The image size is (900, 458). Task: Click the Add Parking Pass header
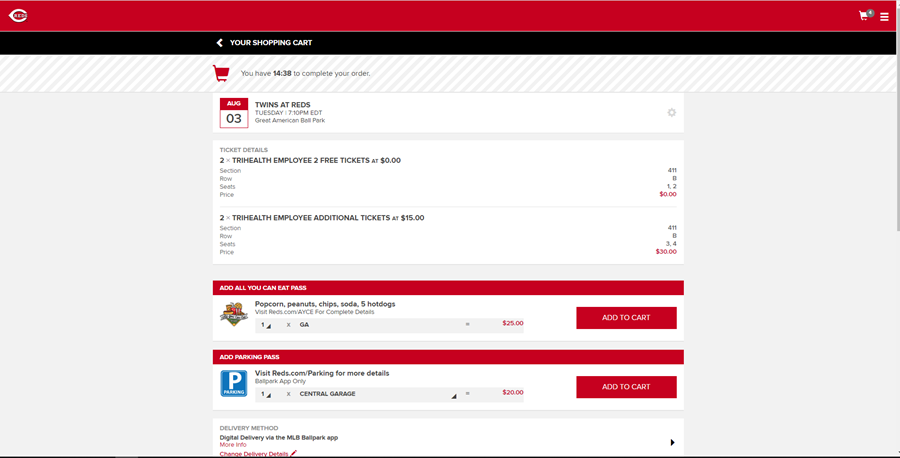pos(448,357)
